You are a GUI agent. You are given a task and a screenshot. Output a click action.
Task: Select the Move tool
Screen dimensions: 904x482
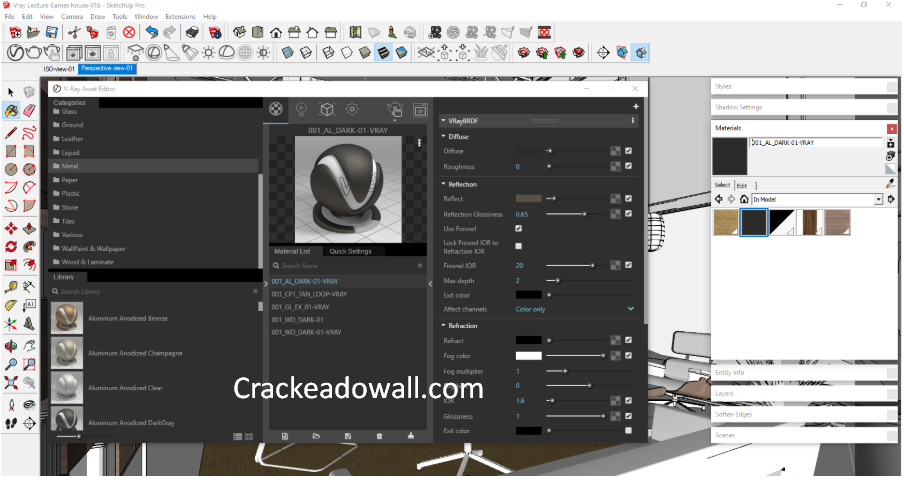click(11, 229)
